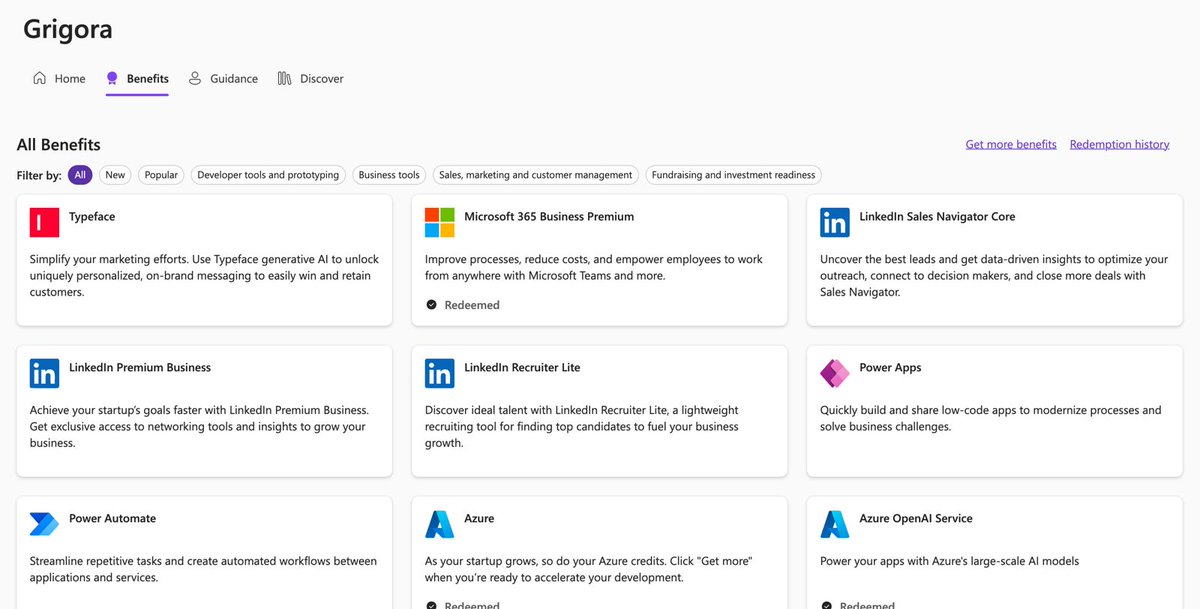Click the All Benefits heading

coord(59,145)
